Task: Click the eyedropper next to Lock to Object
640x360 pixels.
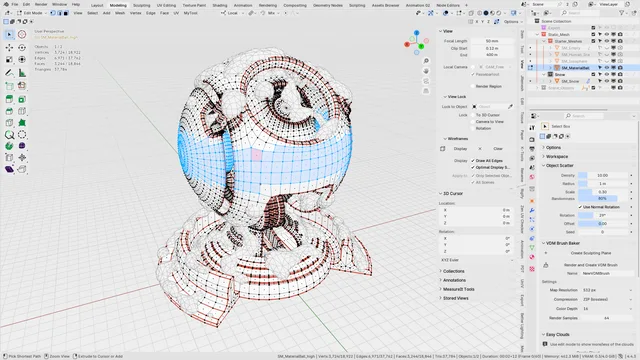Action: click(x=510, y=107)
